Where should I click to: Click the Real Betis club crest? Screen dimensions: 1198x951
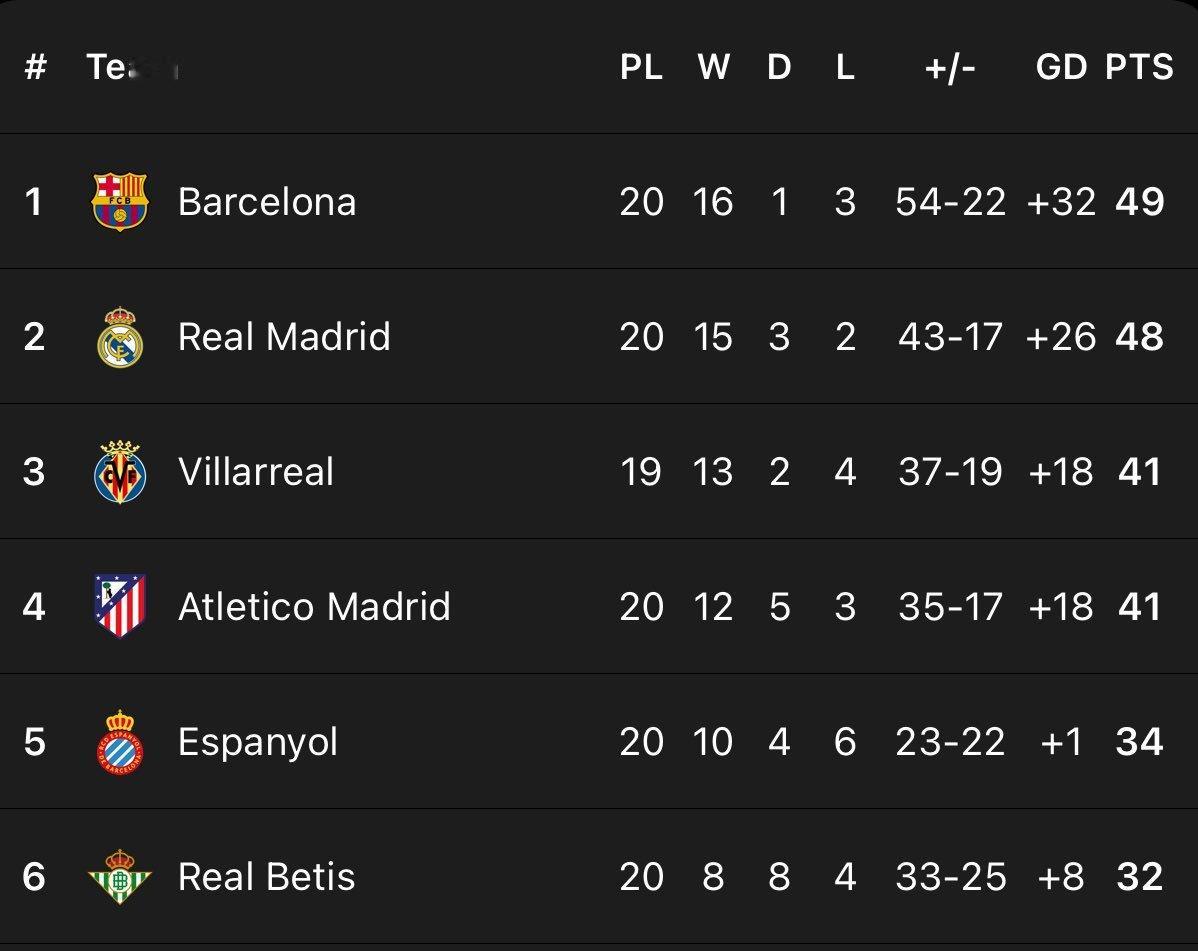120,876
